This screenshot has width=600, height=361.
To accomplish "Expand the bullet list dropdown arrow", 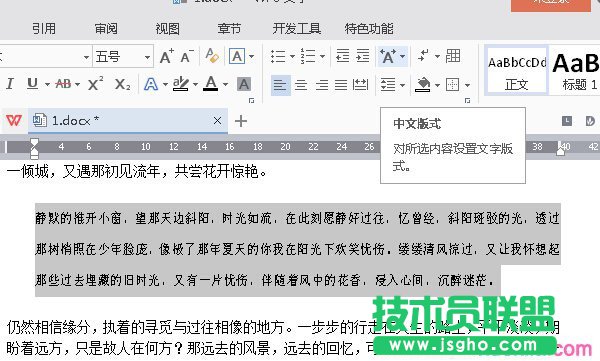I will (292, 57).
